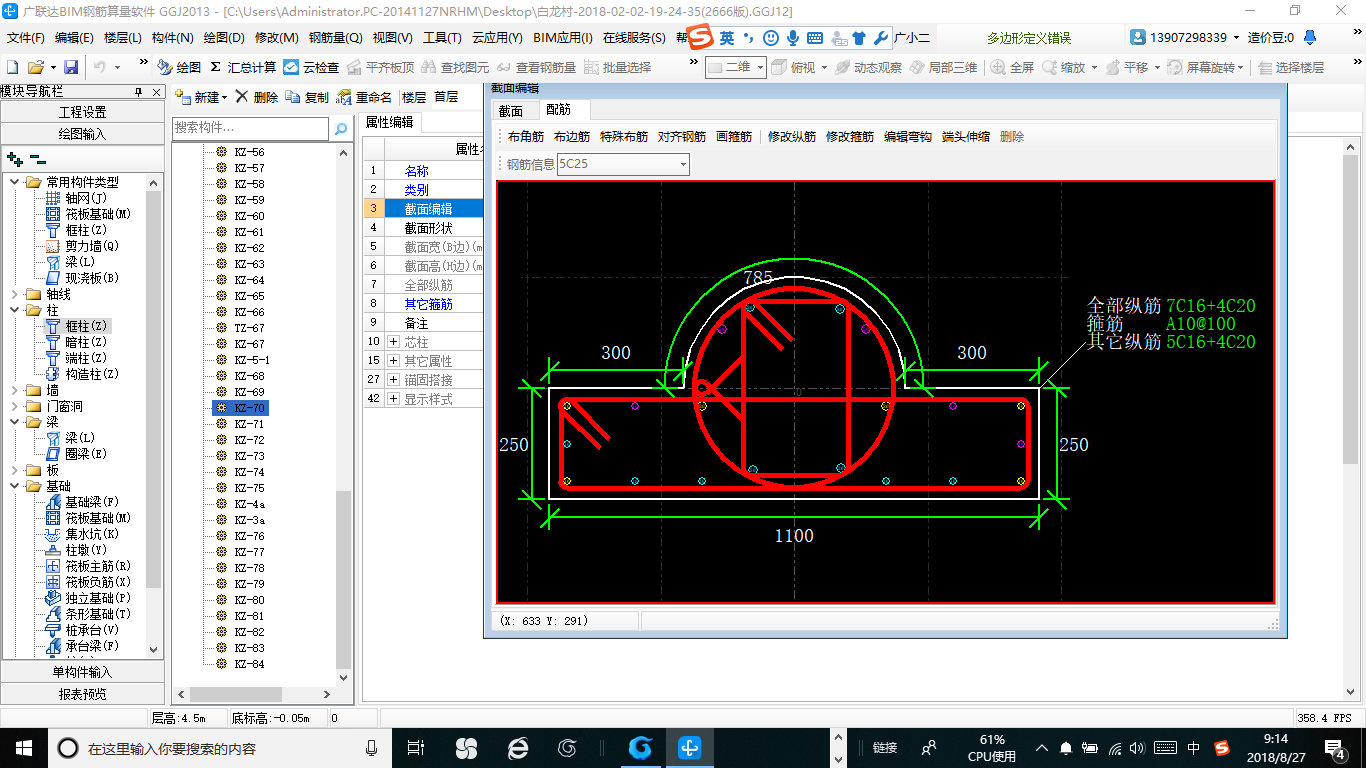The width and height of the screenshot is (1366, 768).
Task: Click 布角筋 corner rebar tool
Action: point(526,137)
